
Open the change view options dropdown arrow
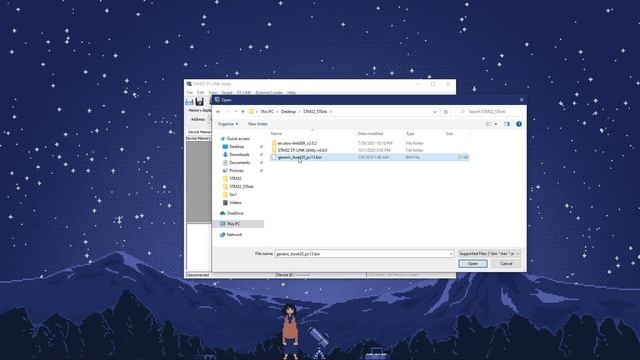tap(496, 124)
